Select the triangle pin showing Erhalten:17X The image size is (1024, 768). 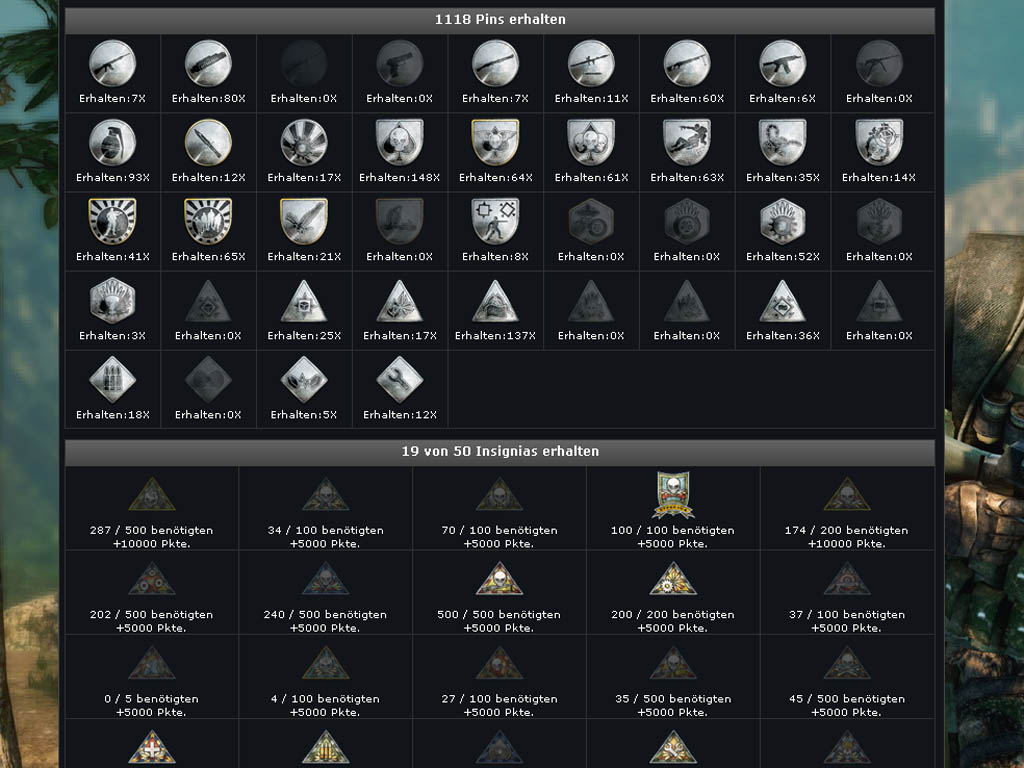pyautogui.click(x=400, y=302)
